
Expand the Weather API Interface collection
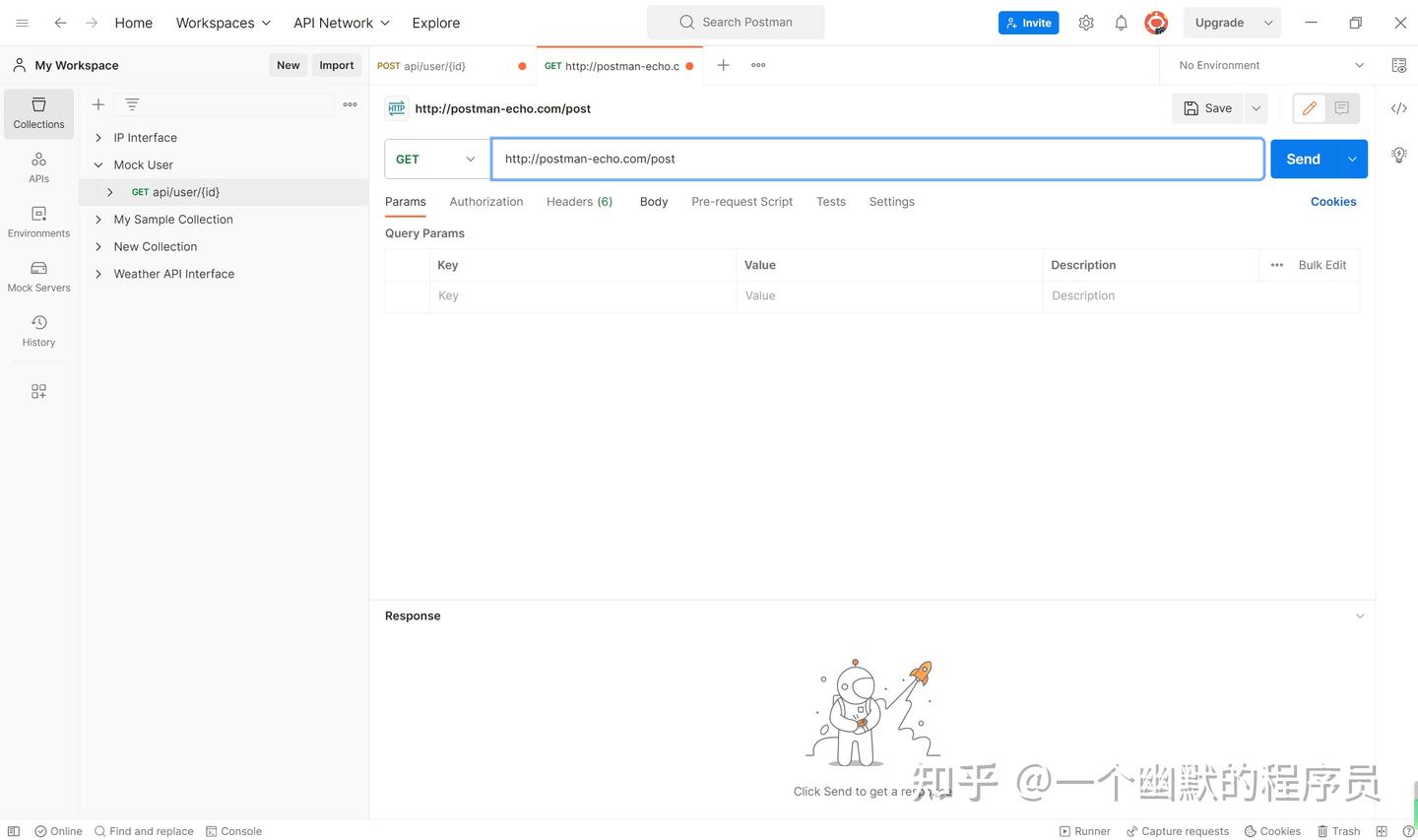98,274
